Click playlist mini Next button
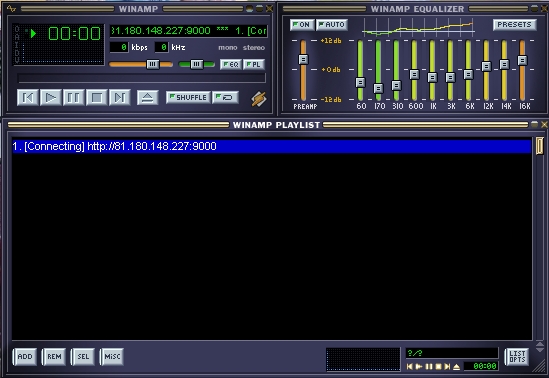This screenshot has height=378, width=549. coord(447,366)
